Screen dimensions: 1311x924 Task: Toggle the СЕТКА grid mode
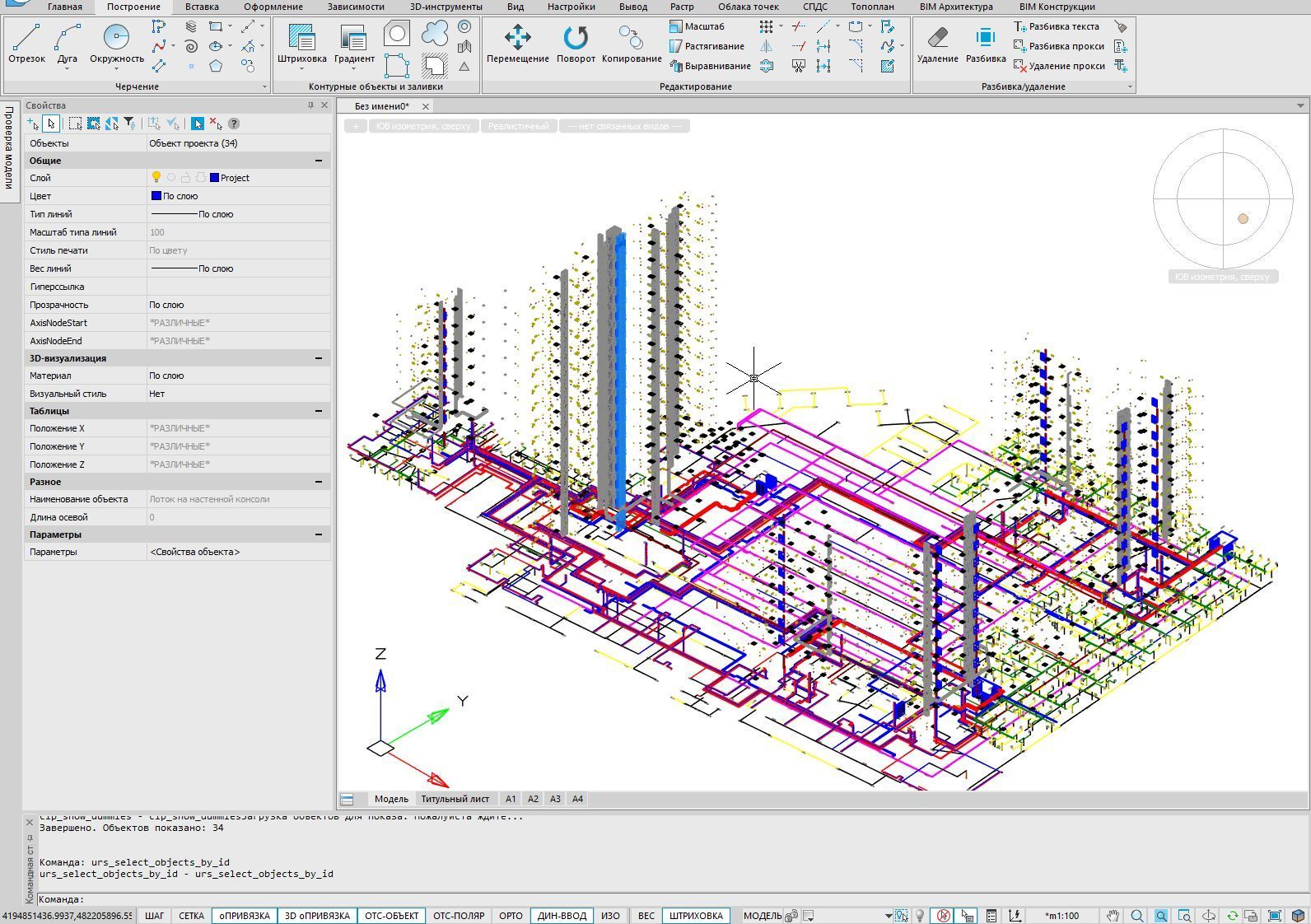click(x=191, y=916)
